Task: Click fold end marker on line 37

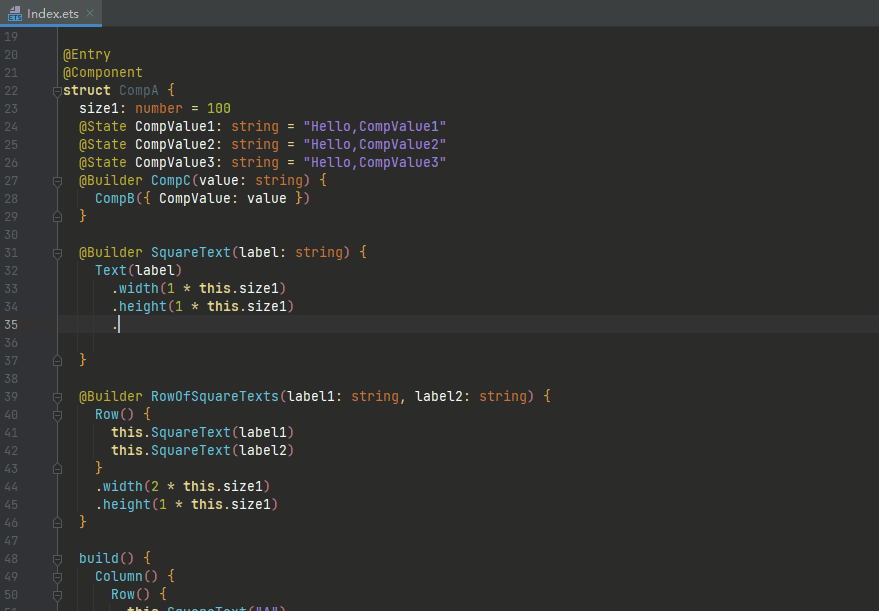Action: [x=57, y=360]
